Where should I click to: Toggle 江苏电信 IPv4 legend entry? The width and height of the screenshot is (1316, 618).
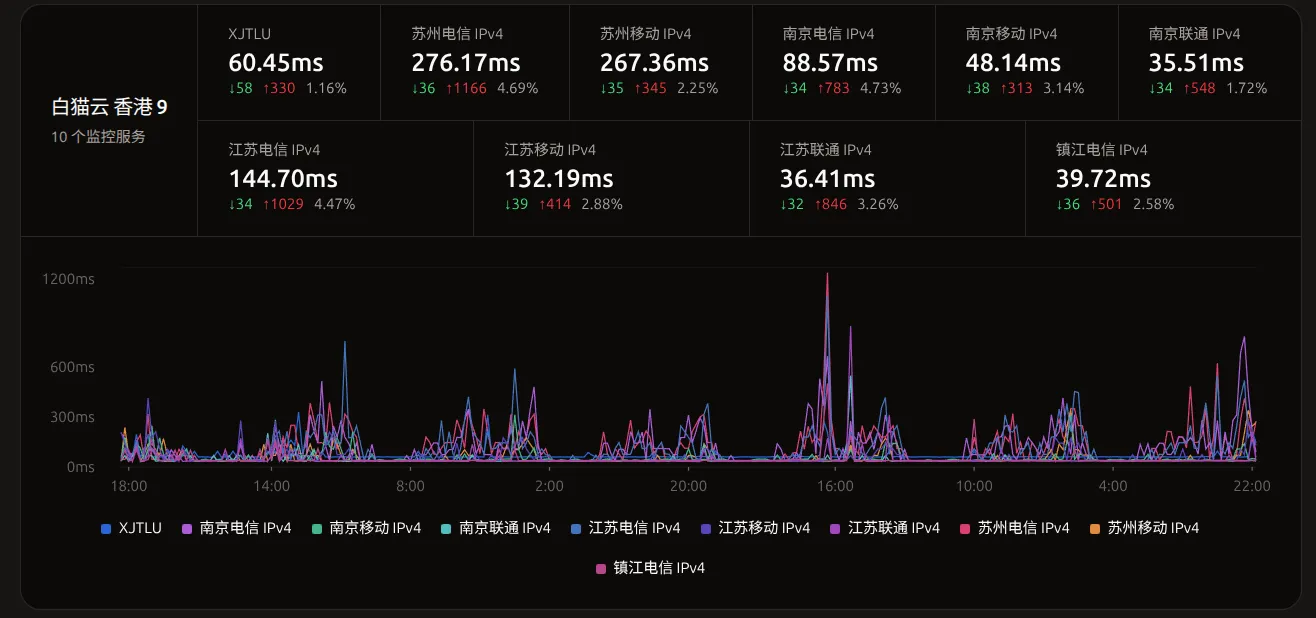click(x=625, y=528)
